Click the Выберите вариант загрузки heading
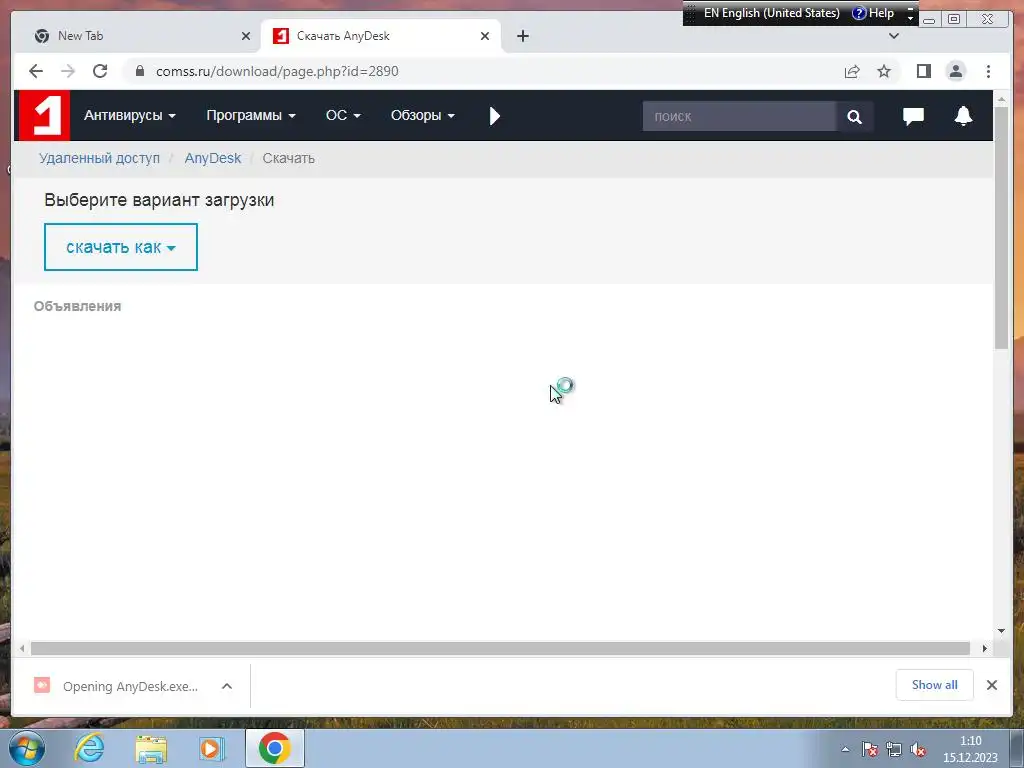1024x768 pixels. coord(159,200)
